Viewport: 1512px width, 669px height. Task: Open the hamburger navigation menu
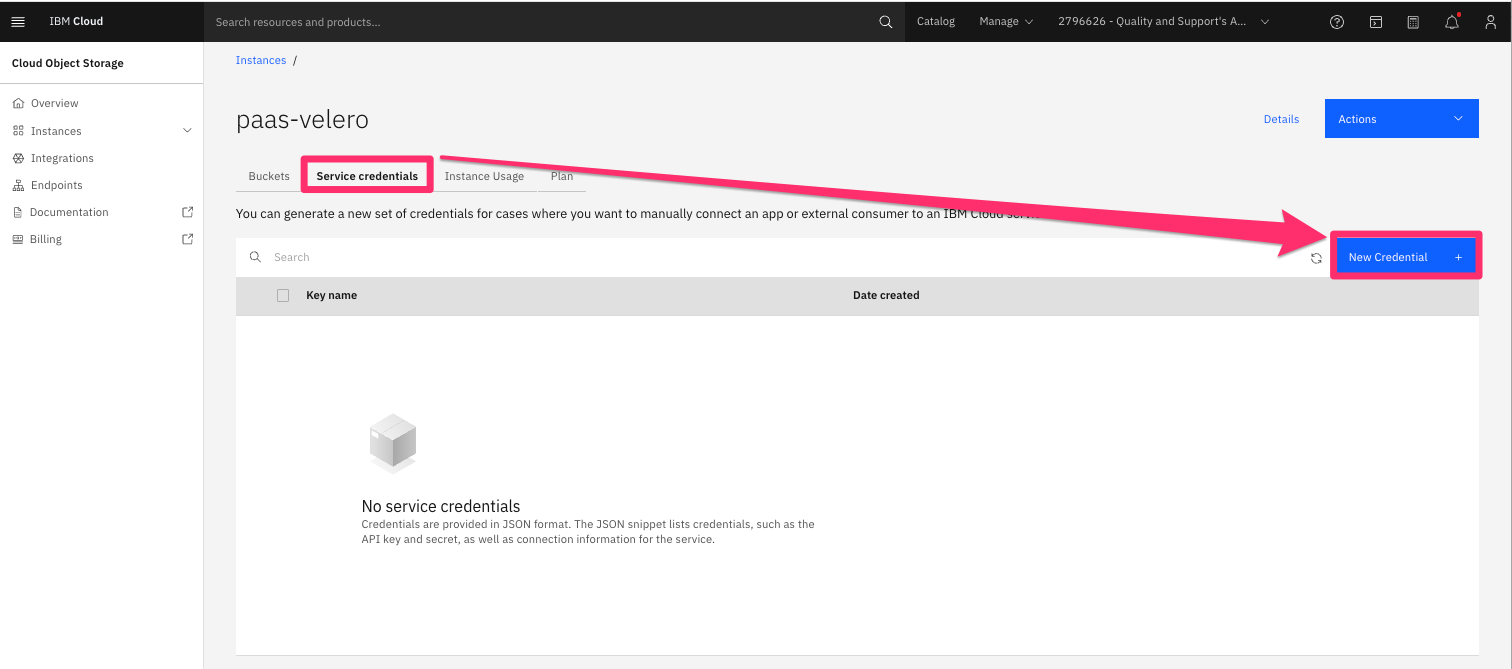point(18,21)
